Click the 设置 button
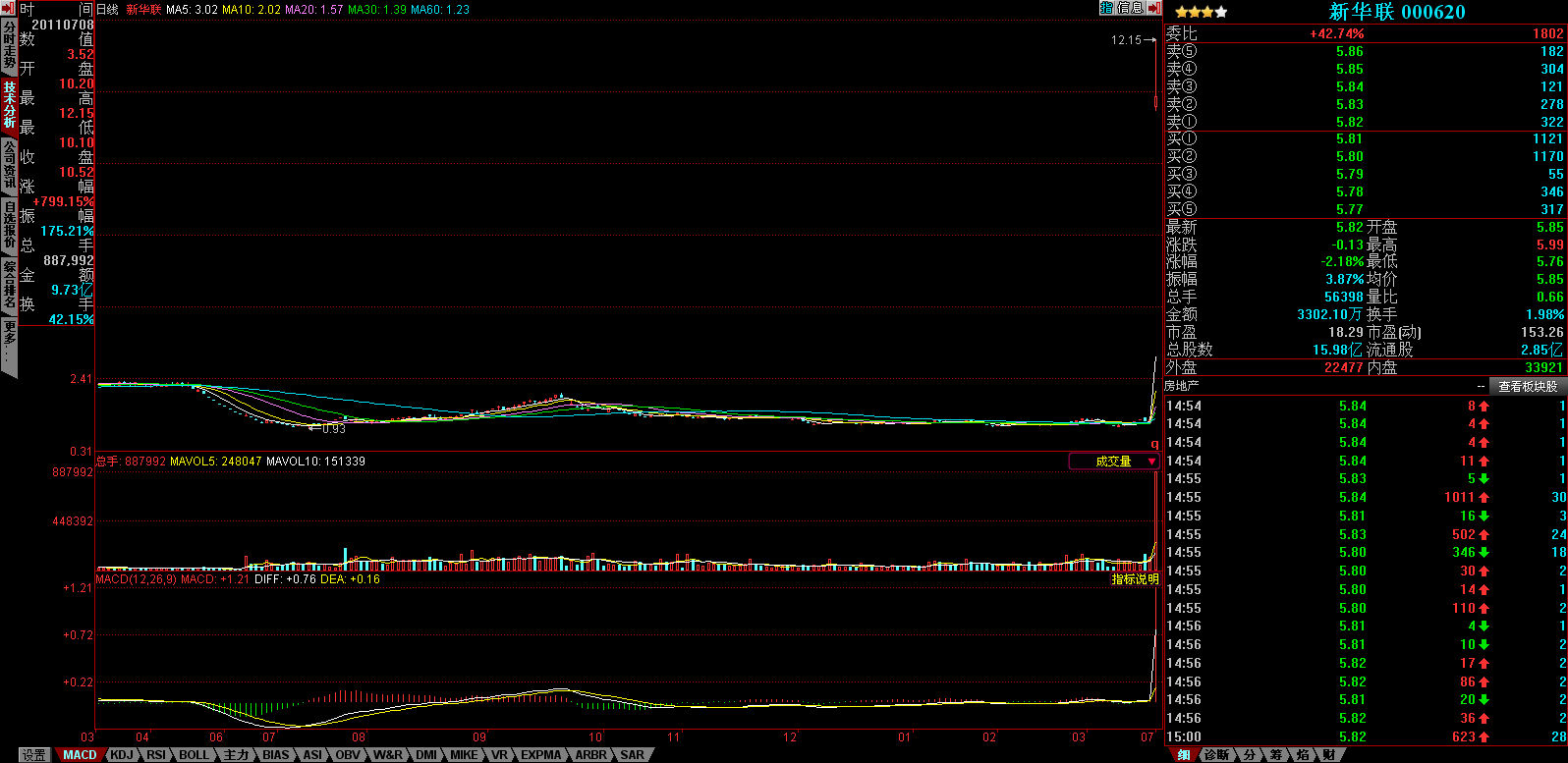Screen dimensions: 1568x763 [33, 755]
